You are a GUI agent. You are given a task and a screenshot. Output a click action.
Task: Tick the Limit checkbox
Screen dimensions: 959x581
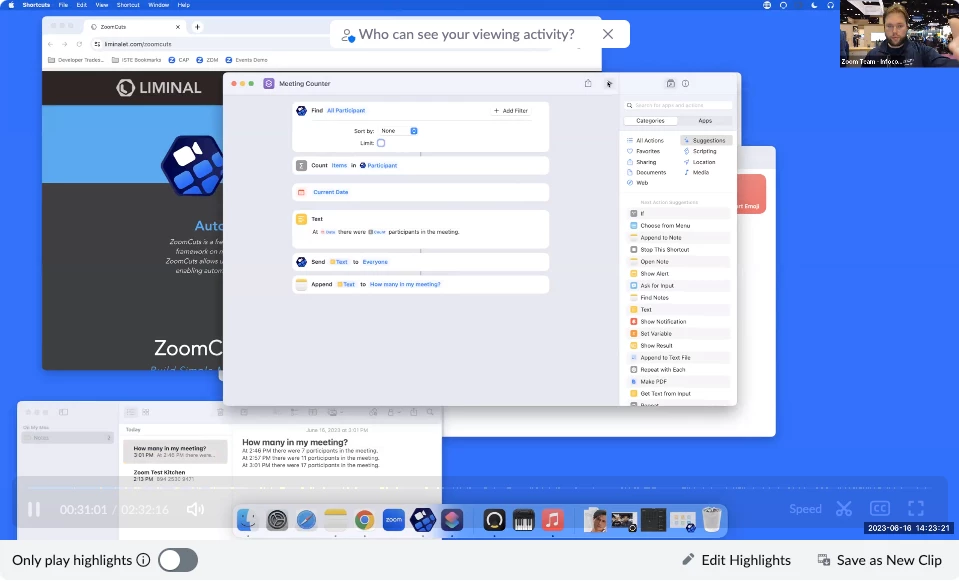tap(381, 143)
